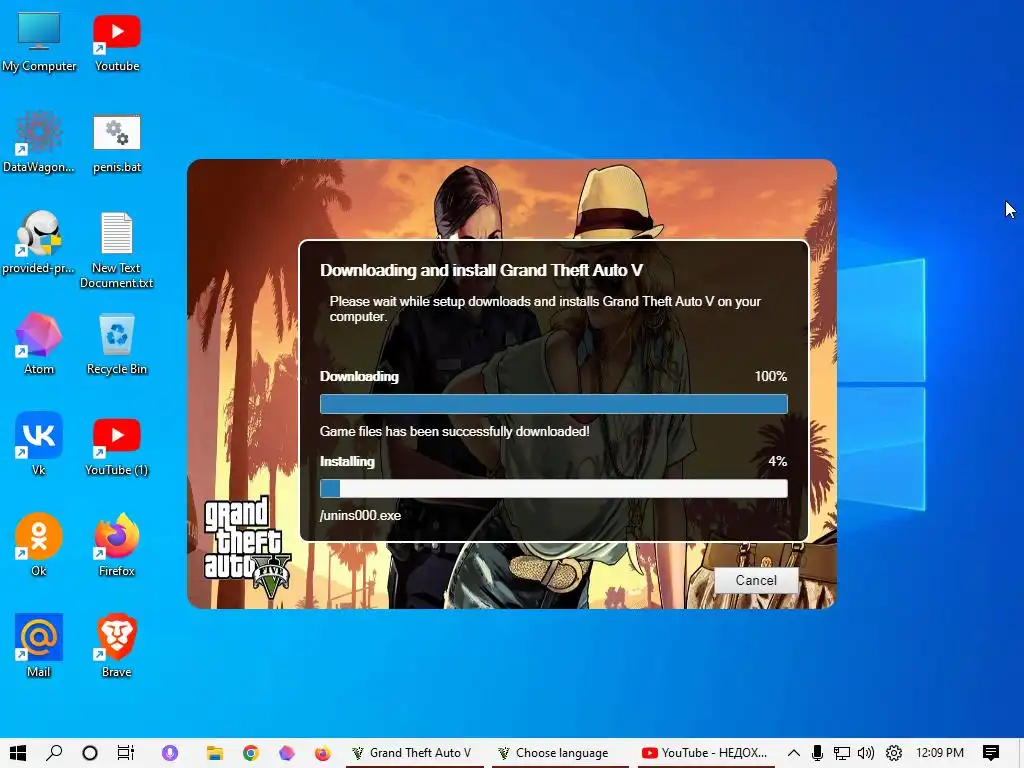The image size is (1024, 768).
Task: Cancel the Grand Theft Auto V installation
Action: [756, 580]
